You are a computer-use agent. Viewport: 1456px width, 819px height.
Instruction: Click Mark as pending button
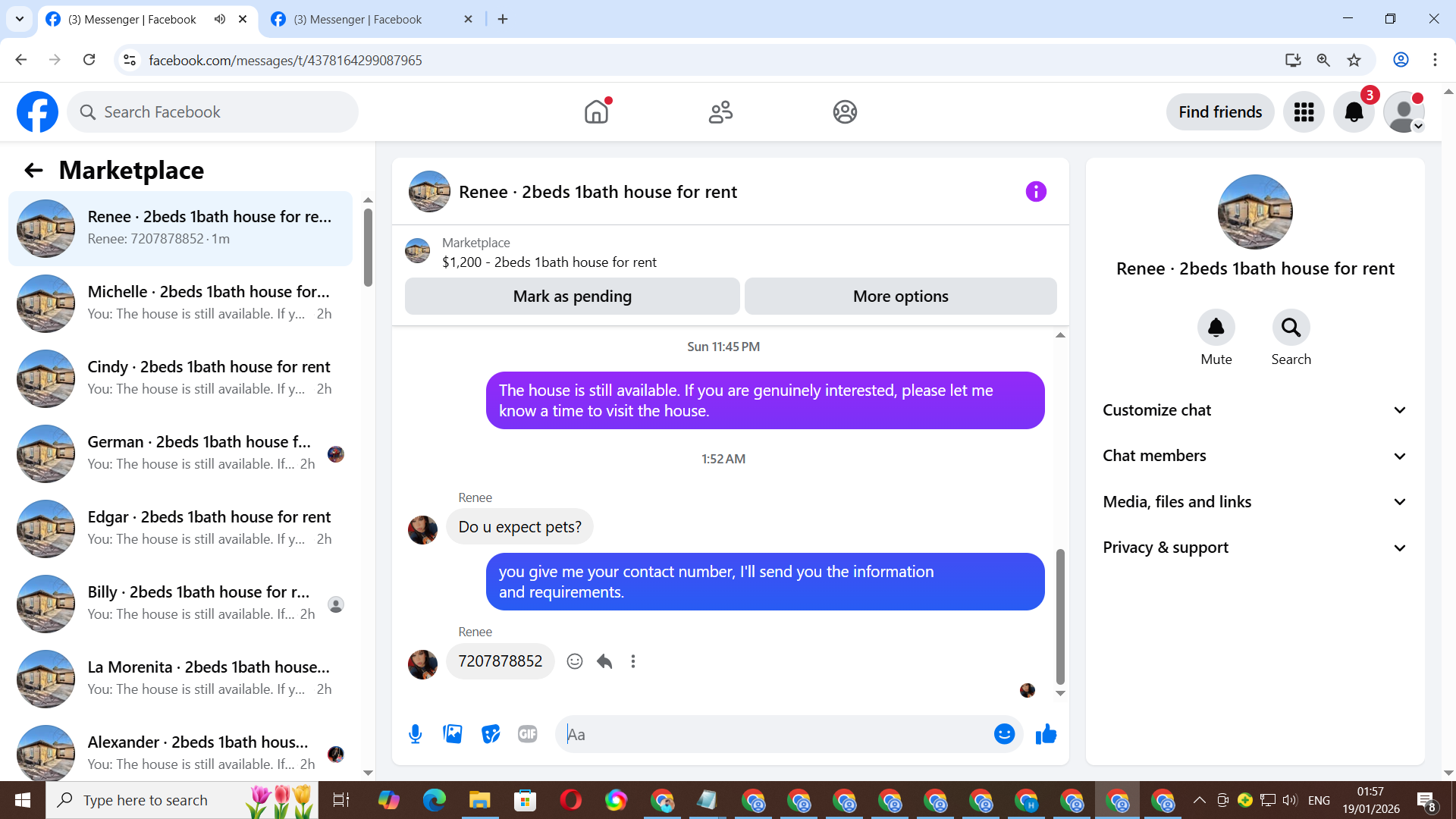[572, 297]
